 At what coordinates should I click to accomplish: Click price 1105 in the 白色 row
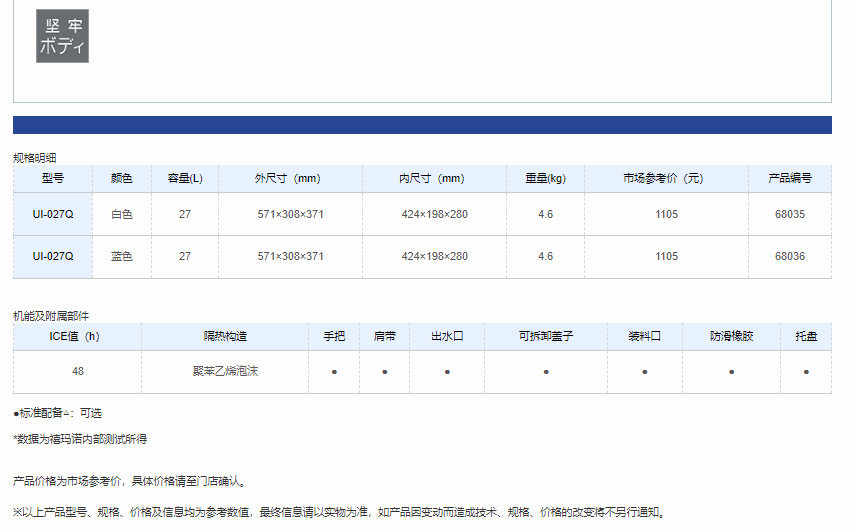click(x=666, y=214)
